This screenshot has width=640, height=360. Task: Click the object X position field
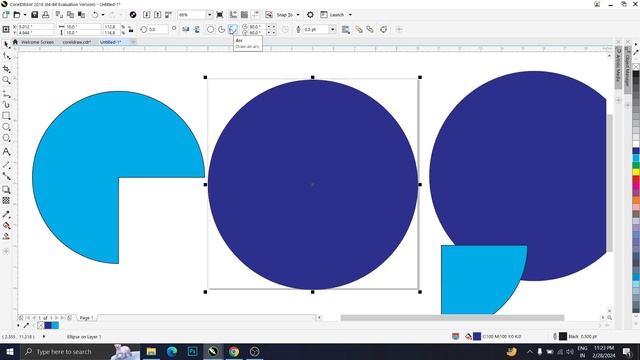click(x=36, y=27)
